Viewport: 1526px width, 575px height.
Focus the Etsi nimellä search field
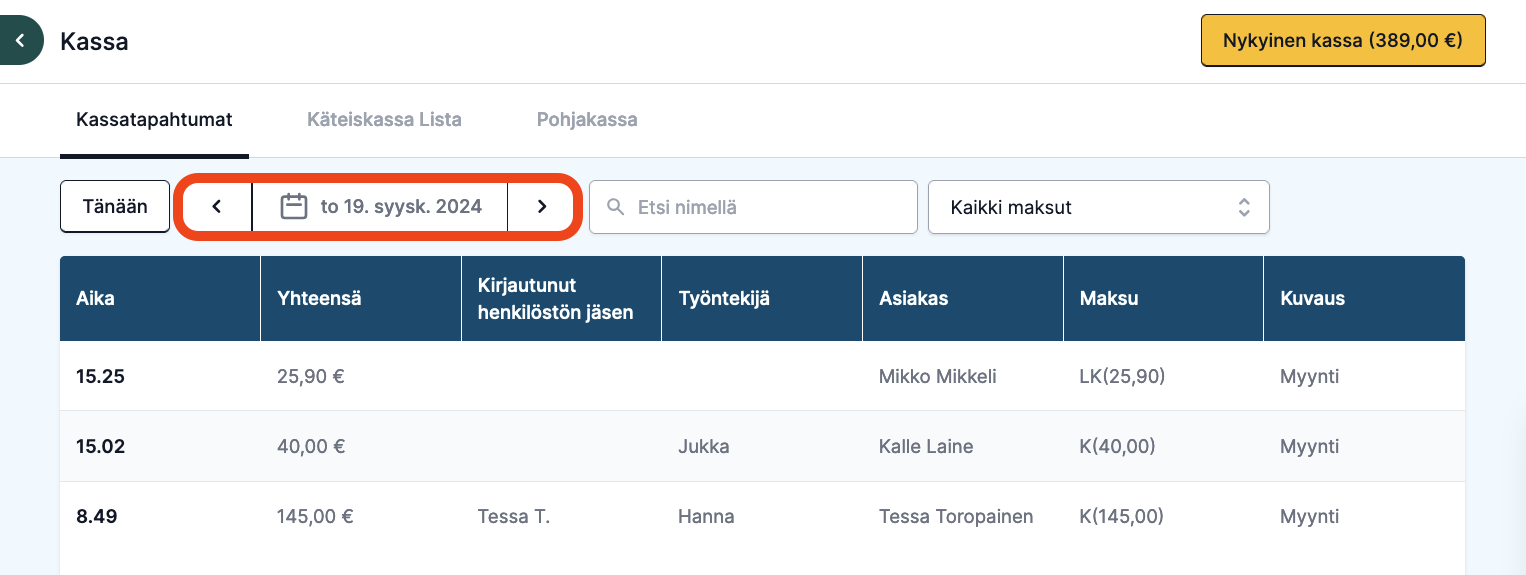[x=753, y=207]
